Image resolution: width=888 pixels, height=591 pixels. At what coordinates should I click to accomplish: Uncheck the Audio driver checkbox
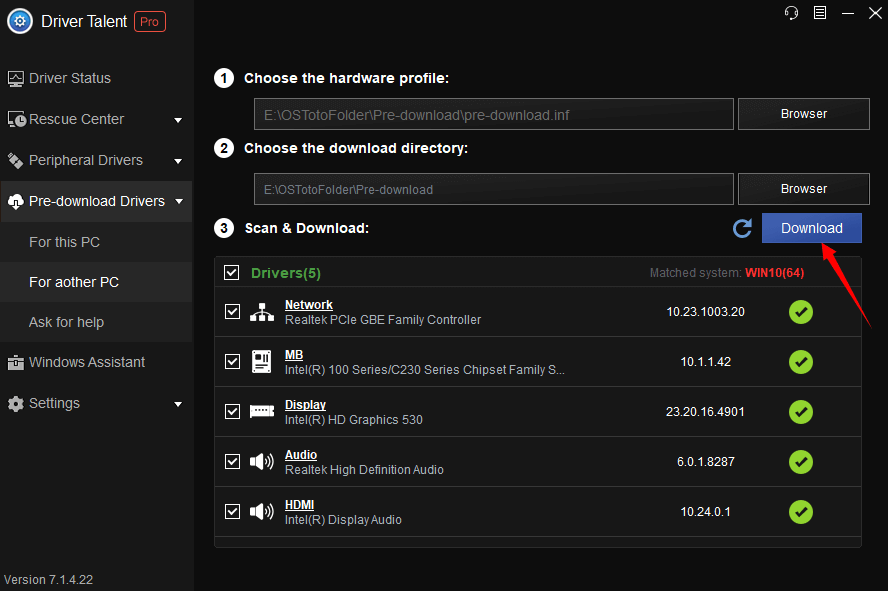pyautogui.click(x=232, y=462)
